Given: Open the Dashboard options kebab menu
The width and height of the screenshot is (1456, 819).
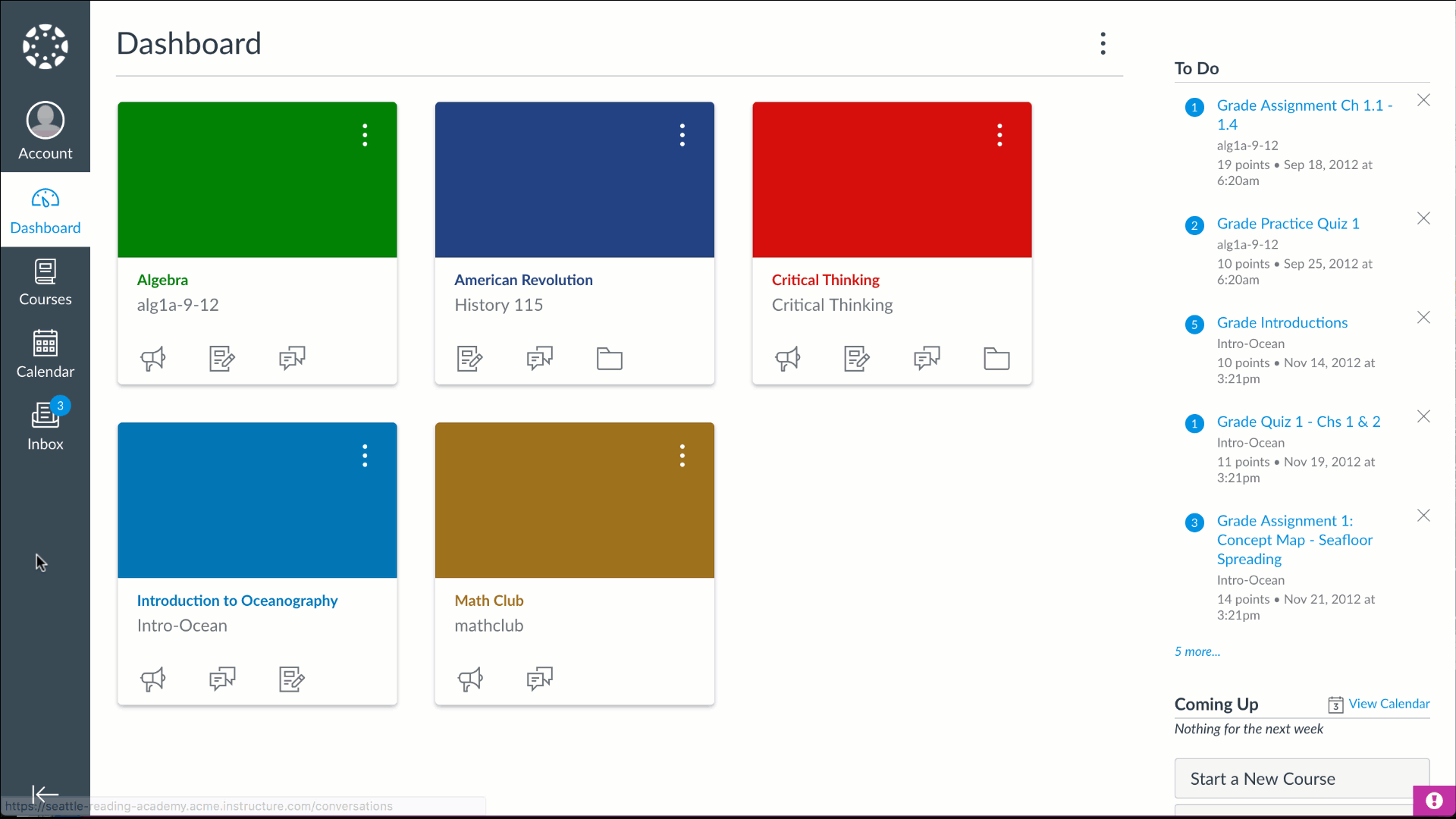Looking at the screenshot, I should 1103,44.
